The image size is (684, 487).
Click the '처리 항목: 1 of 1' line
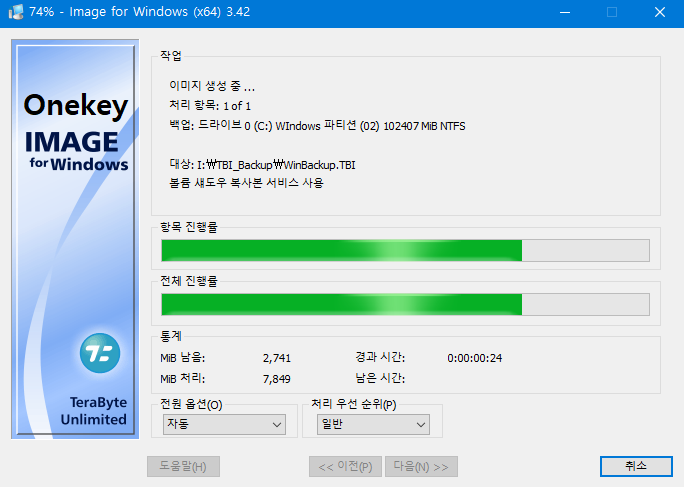tap(210, 106)
